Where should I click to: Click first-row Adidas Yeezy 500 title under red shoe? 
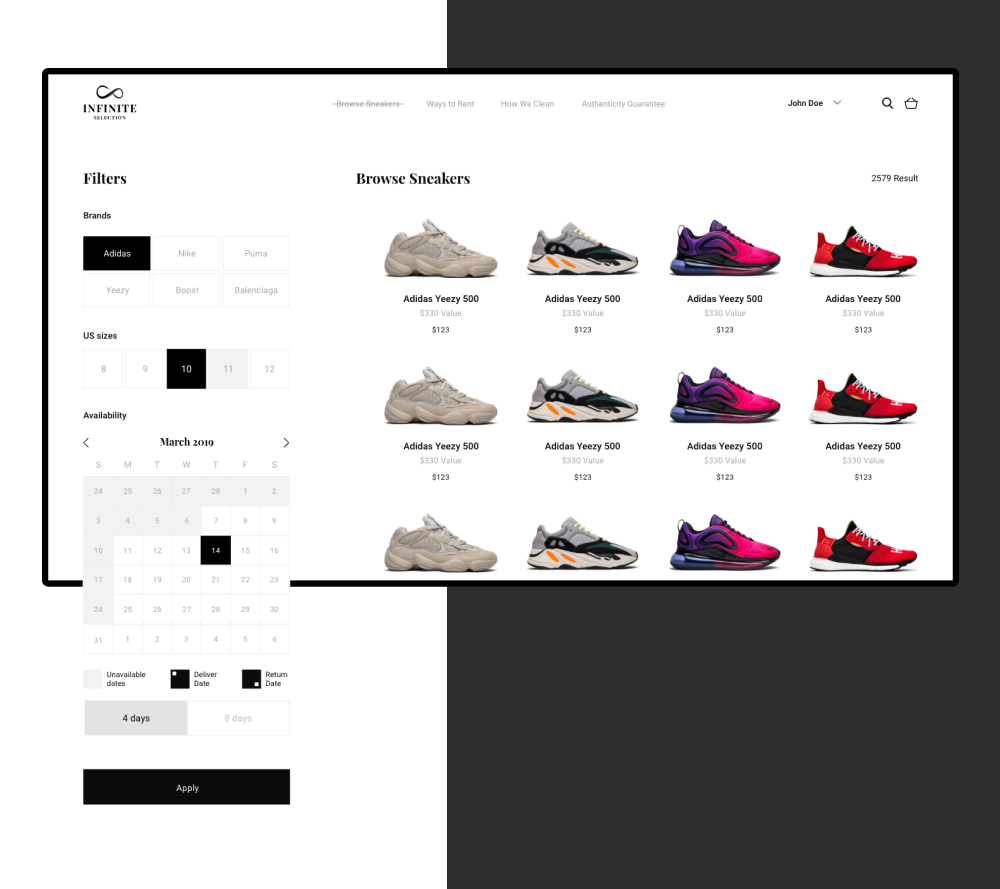(863, 298)
